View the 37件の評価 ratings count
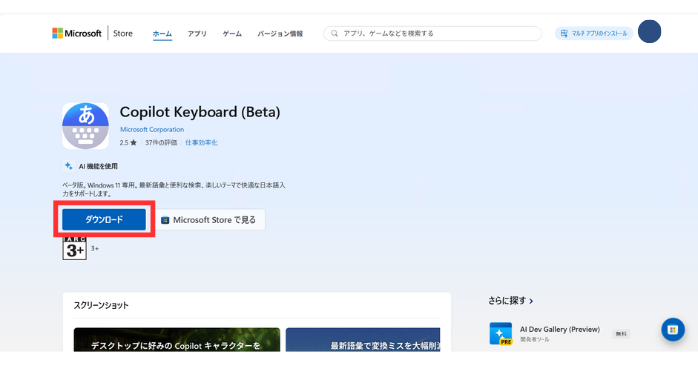Image resolution: width=698 pixels, height=365 pixels. coord(161,142)
